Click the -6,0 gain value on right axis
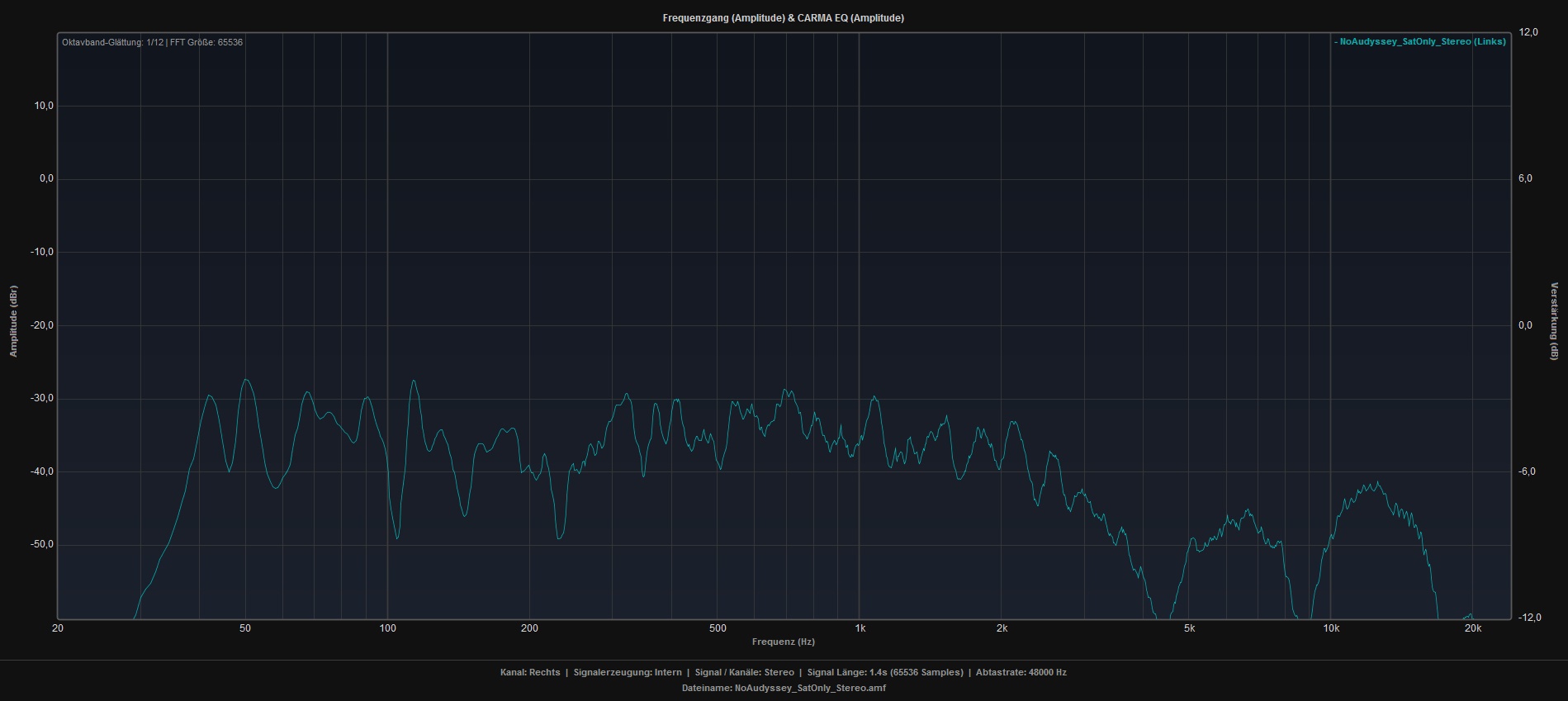Viewport: 1568px width, 701px height. (x=1528, y=471)
